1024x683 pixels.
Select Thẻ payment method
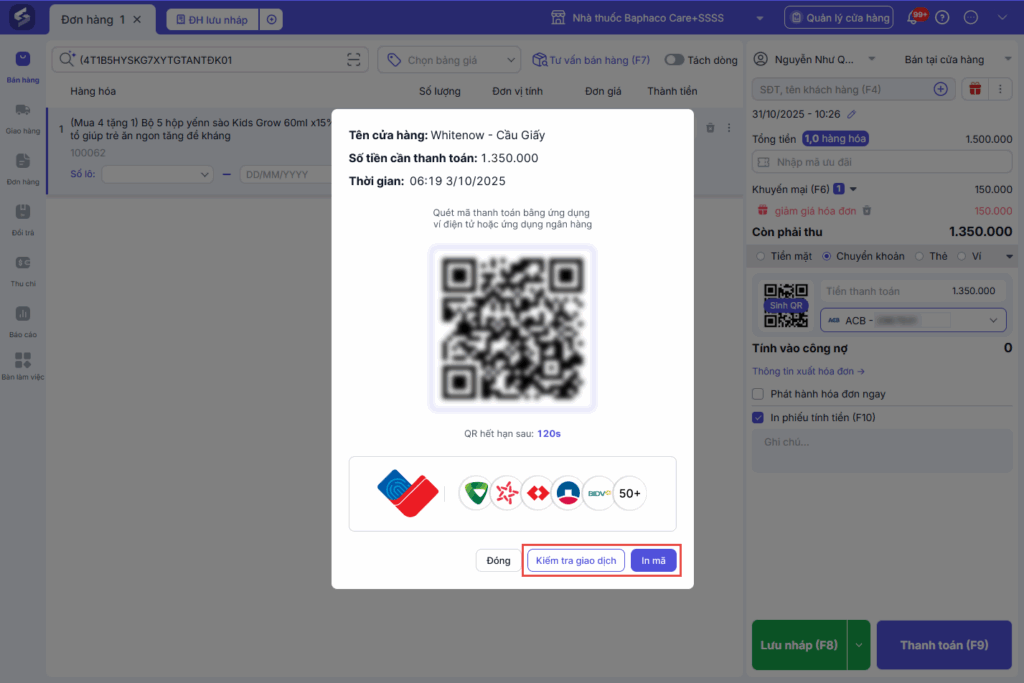[920, 256]
